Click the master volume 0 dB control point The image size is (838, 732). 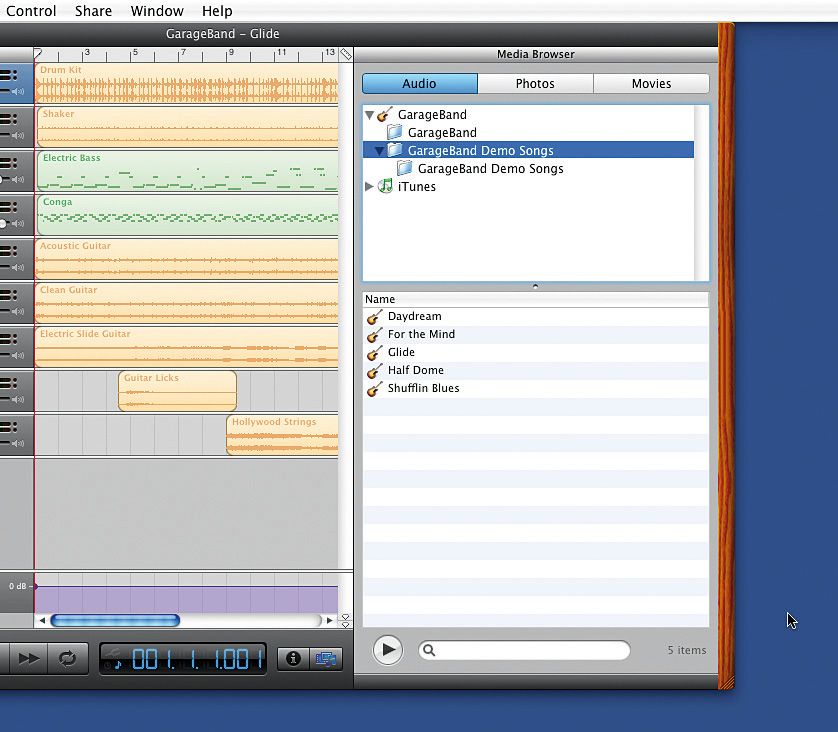(36, 586)
